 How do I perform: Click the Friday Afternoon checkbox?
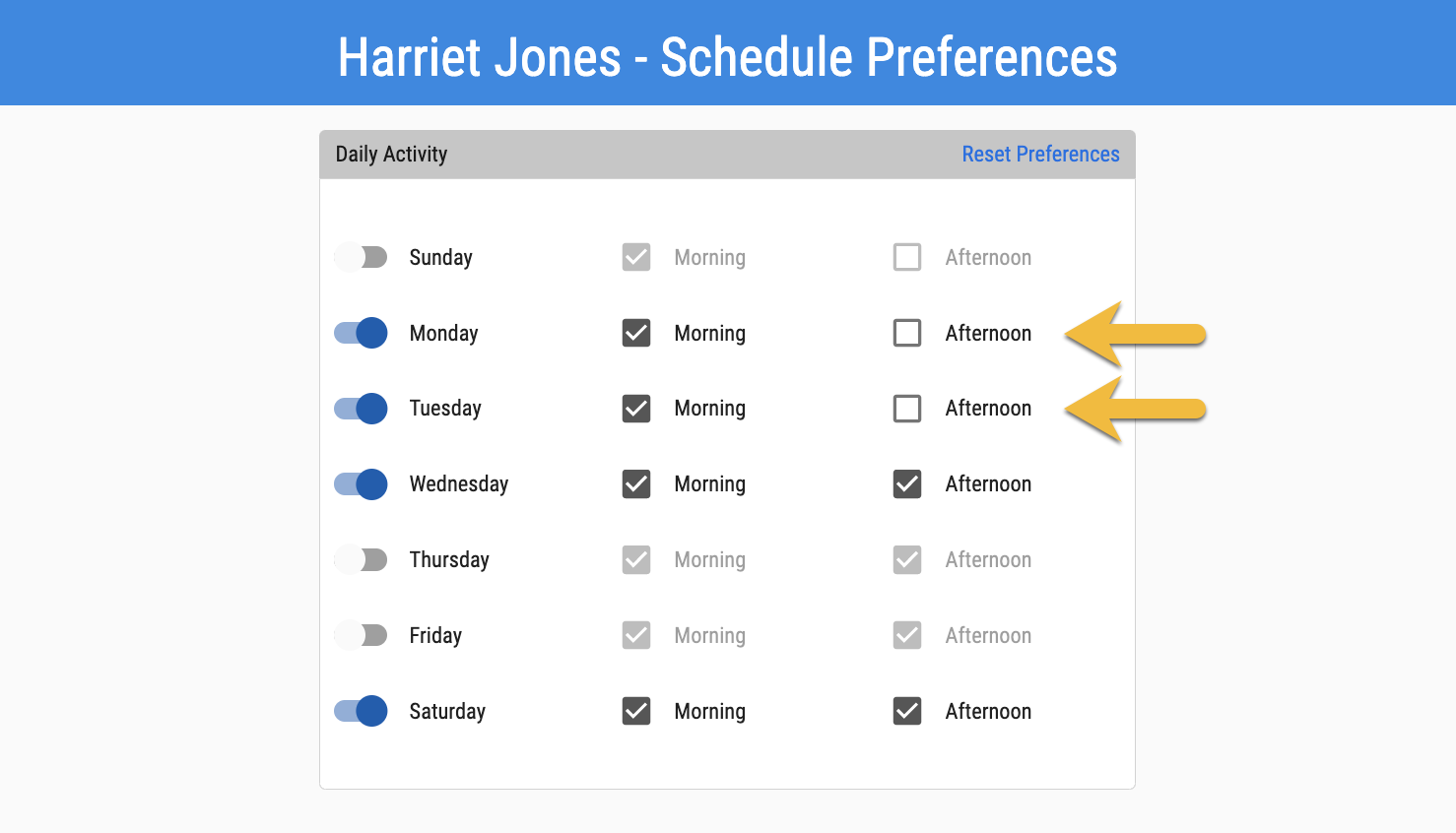[x=907, y=635]
